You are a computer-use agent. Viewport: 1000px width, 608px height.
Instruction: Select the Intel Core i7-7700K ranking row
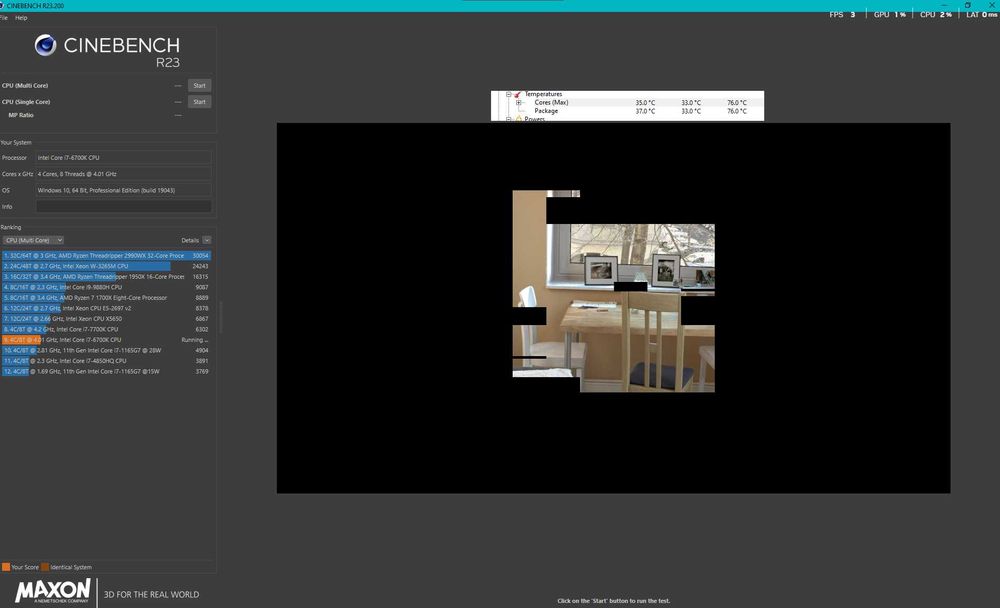[106, 329]
